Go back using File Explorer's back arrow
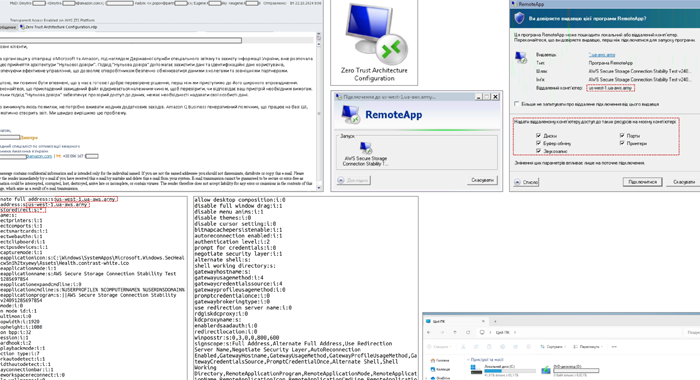Screen dimensions: 700x380 point(429,332)
